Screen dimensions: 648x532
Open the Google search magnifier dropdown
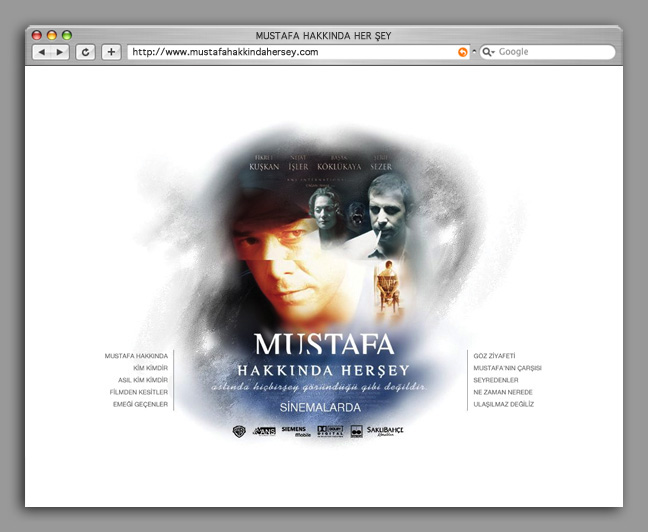tap(488, 52)
